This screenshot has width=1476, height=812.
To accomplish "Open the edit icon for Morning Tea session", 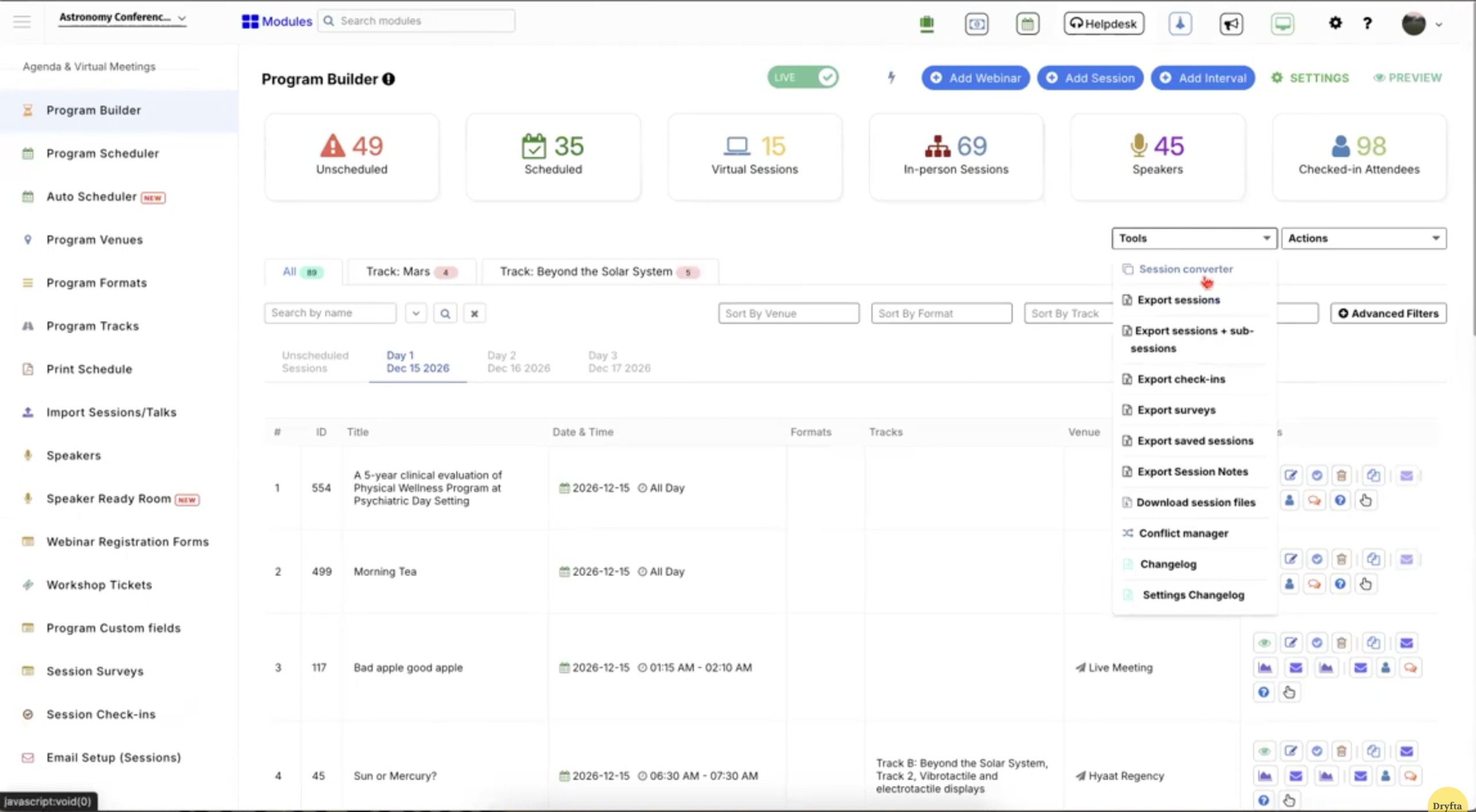I will [1291, 558].
